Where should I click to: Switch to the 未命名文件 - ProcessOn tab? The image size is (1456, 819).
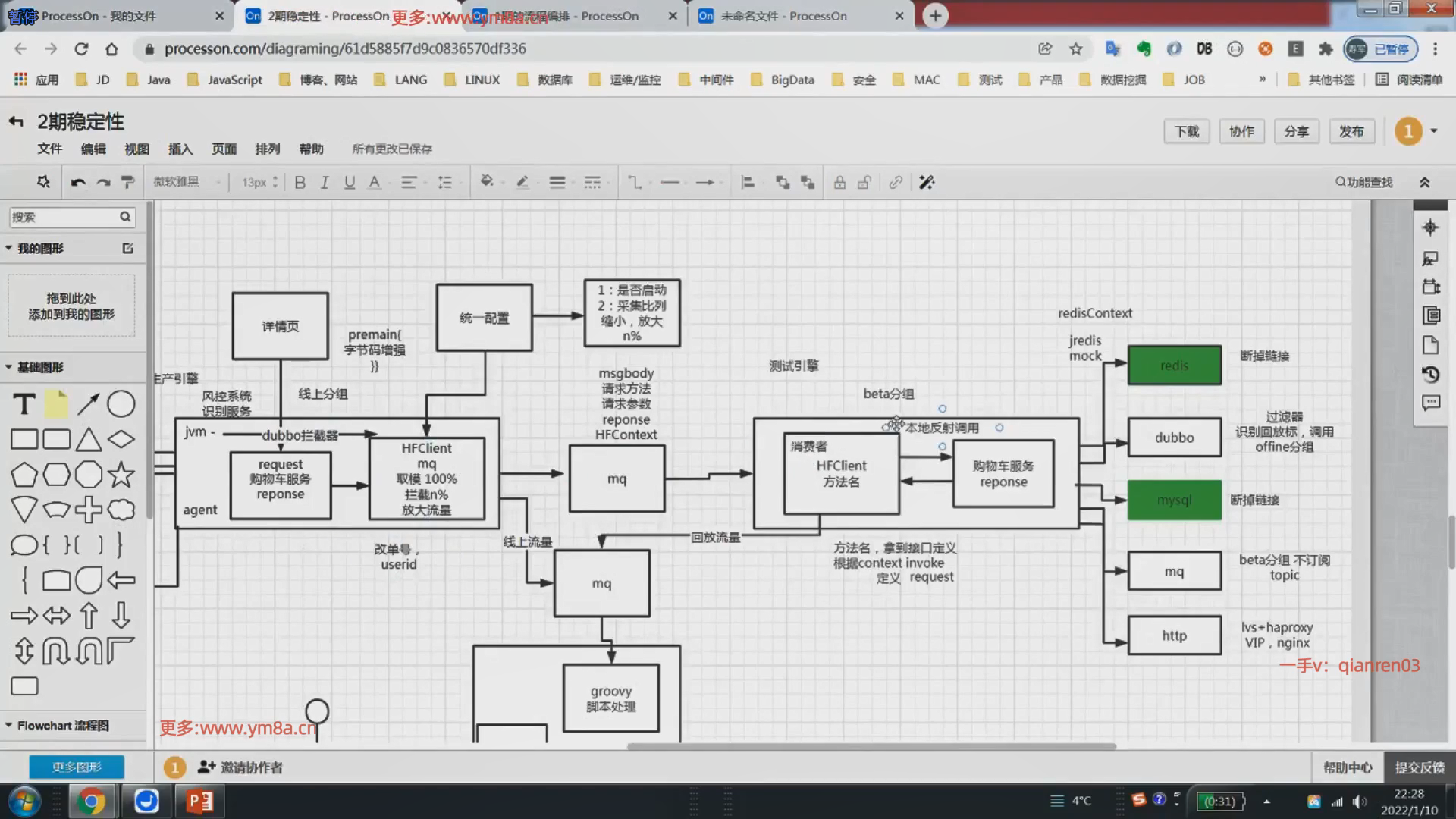783,16
